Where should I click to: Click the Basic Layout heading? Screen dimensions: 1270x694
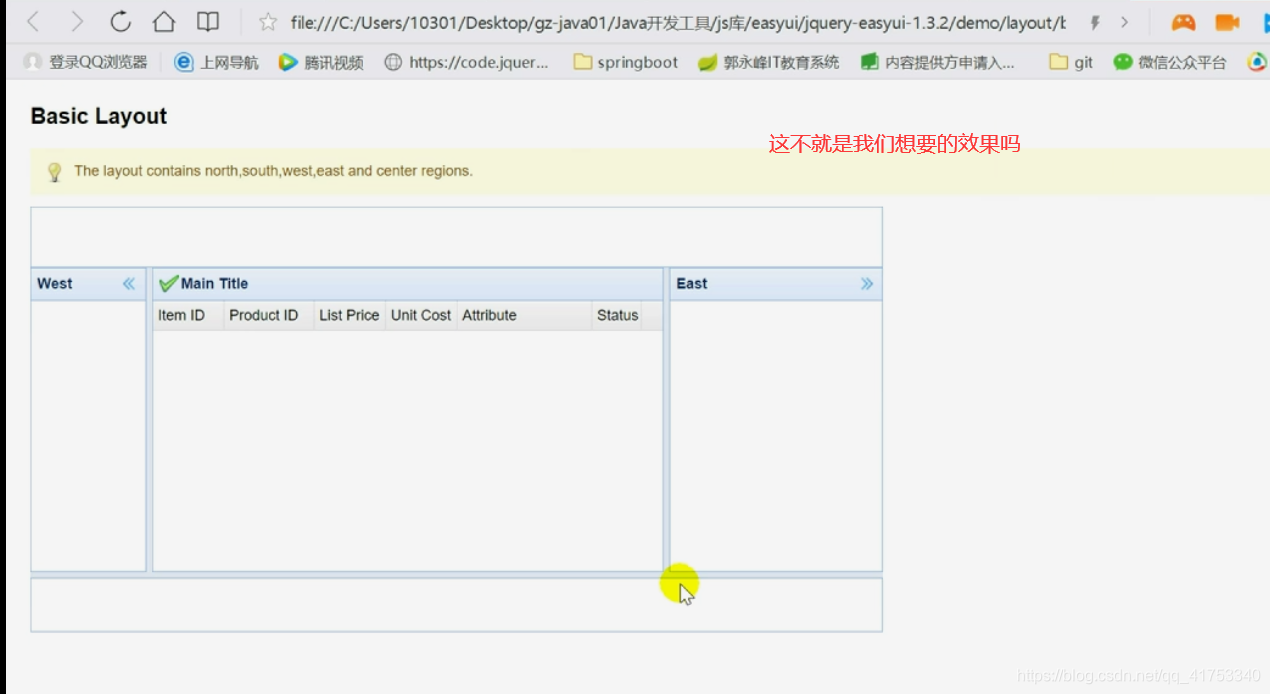[98, 116]
